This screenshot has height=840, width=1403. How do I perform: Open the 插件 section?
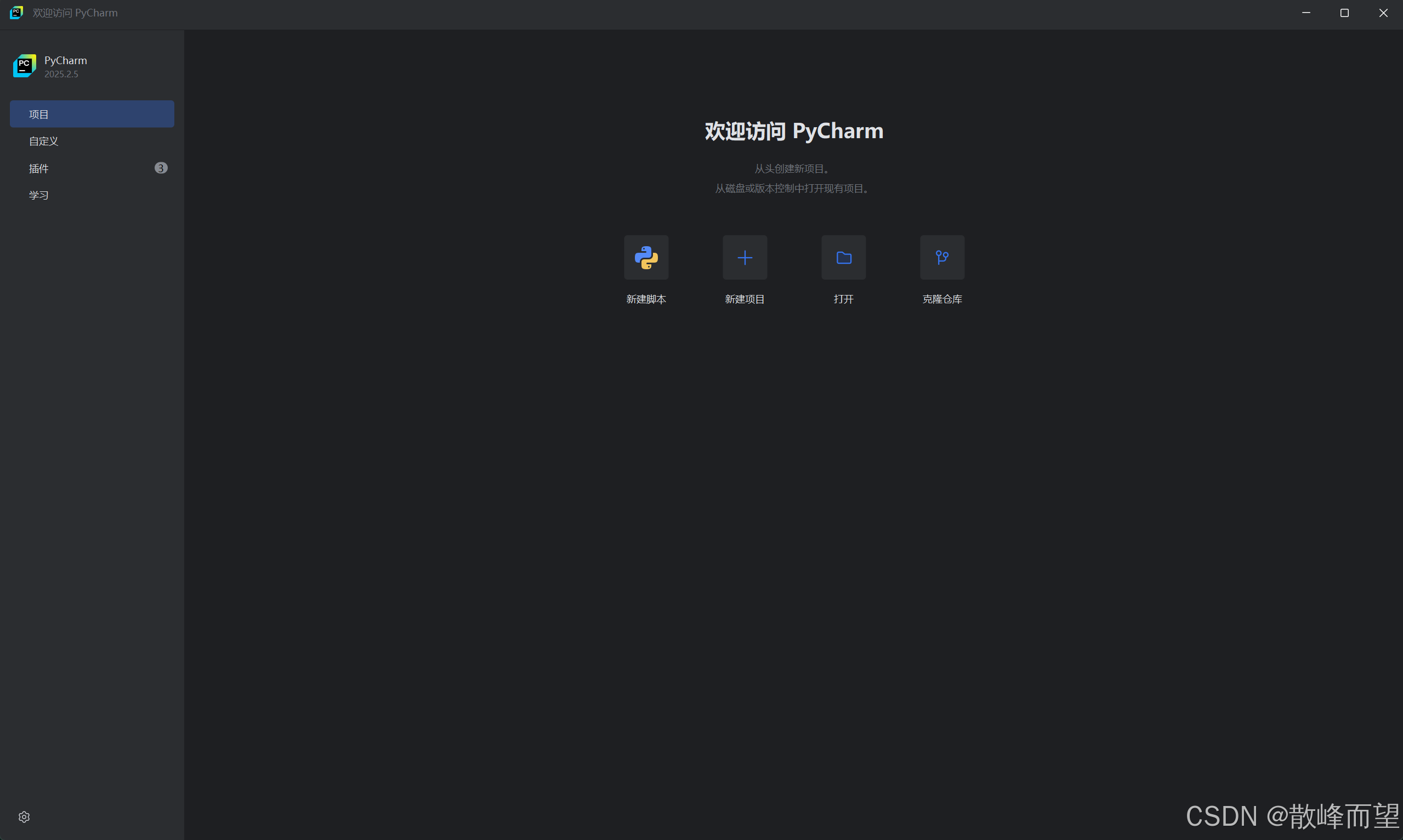pyautogui.click(x=38, y=168)
